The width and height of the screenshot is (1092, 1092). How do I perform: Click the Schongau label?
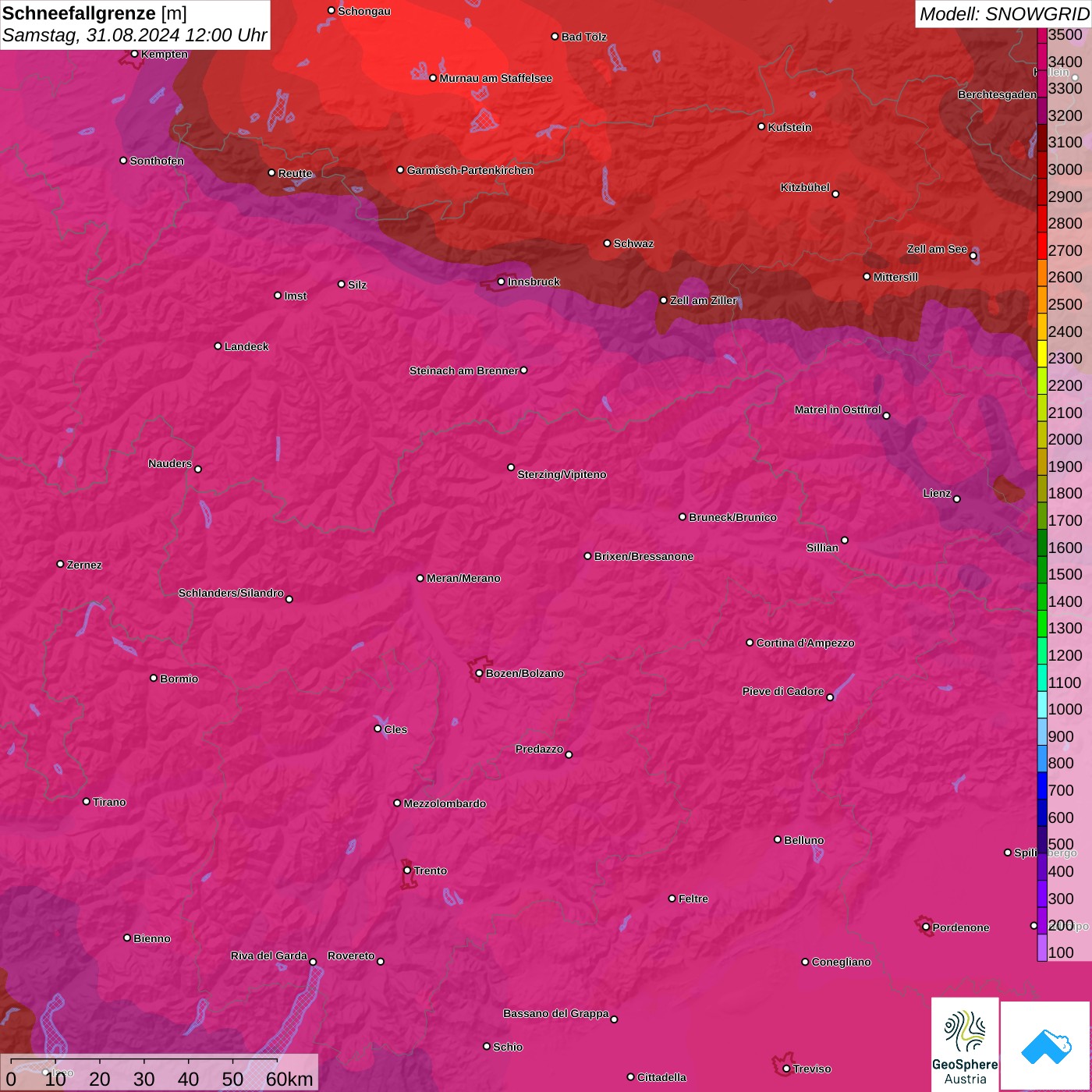(364, 11)
